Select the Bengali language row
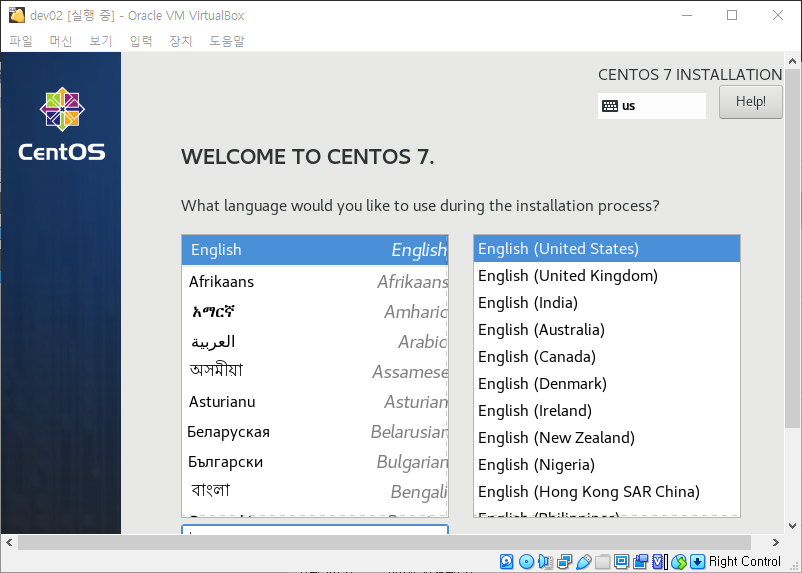 315,492
